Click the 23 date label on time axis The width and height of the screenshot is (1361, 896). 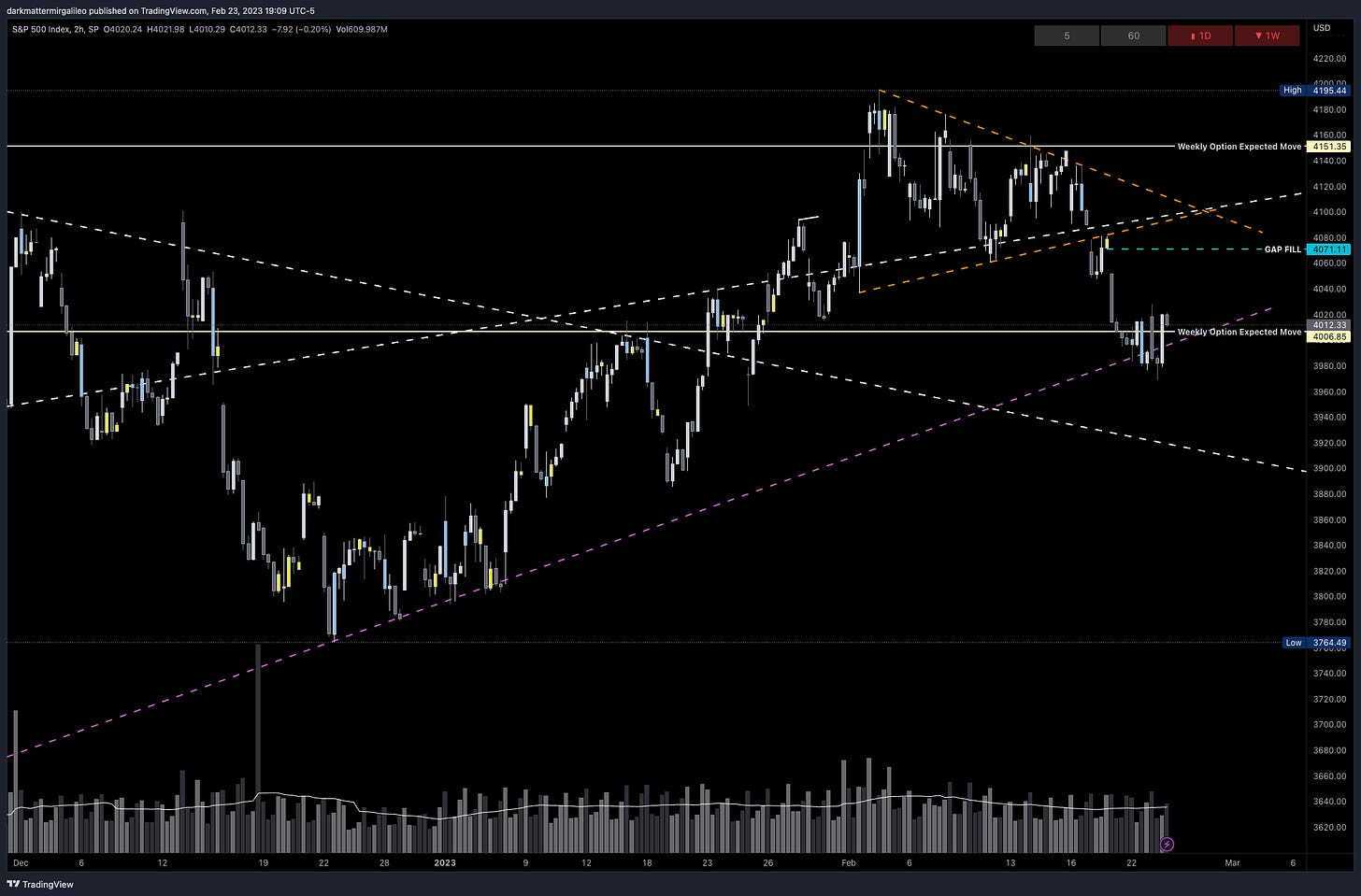coord(708,862)
